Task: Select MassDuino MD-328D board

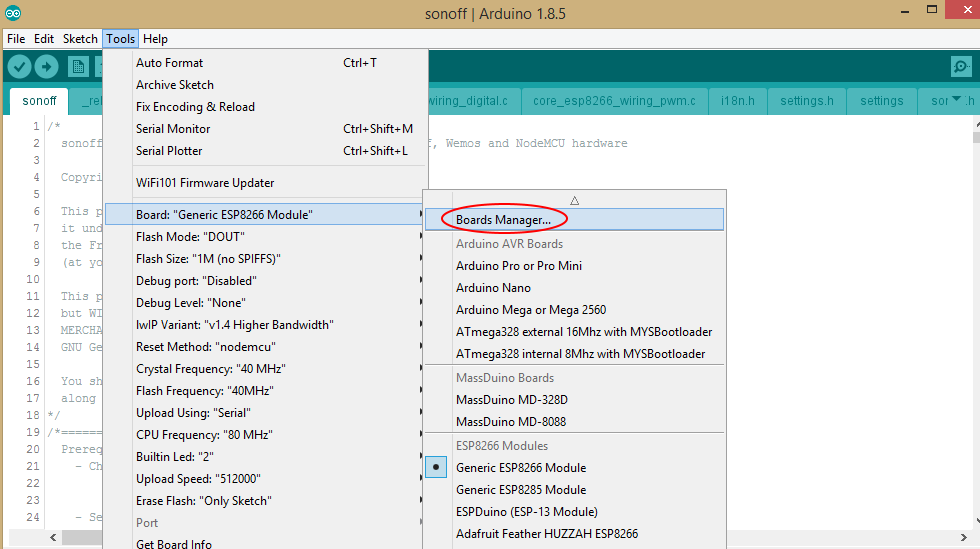Action: (574, 400)
